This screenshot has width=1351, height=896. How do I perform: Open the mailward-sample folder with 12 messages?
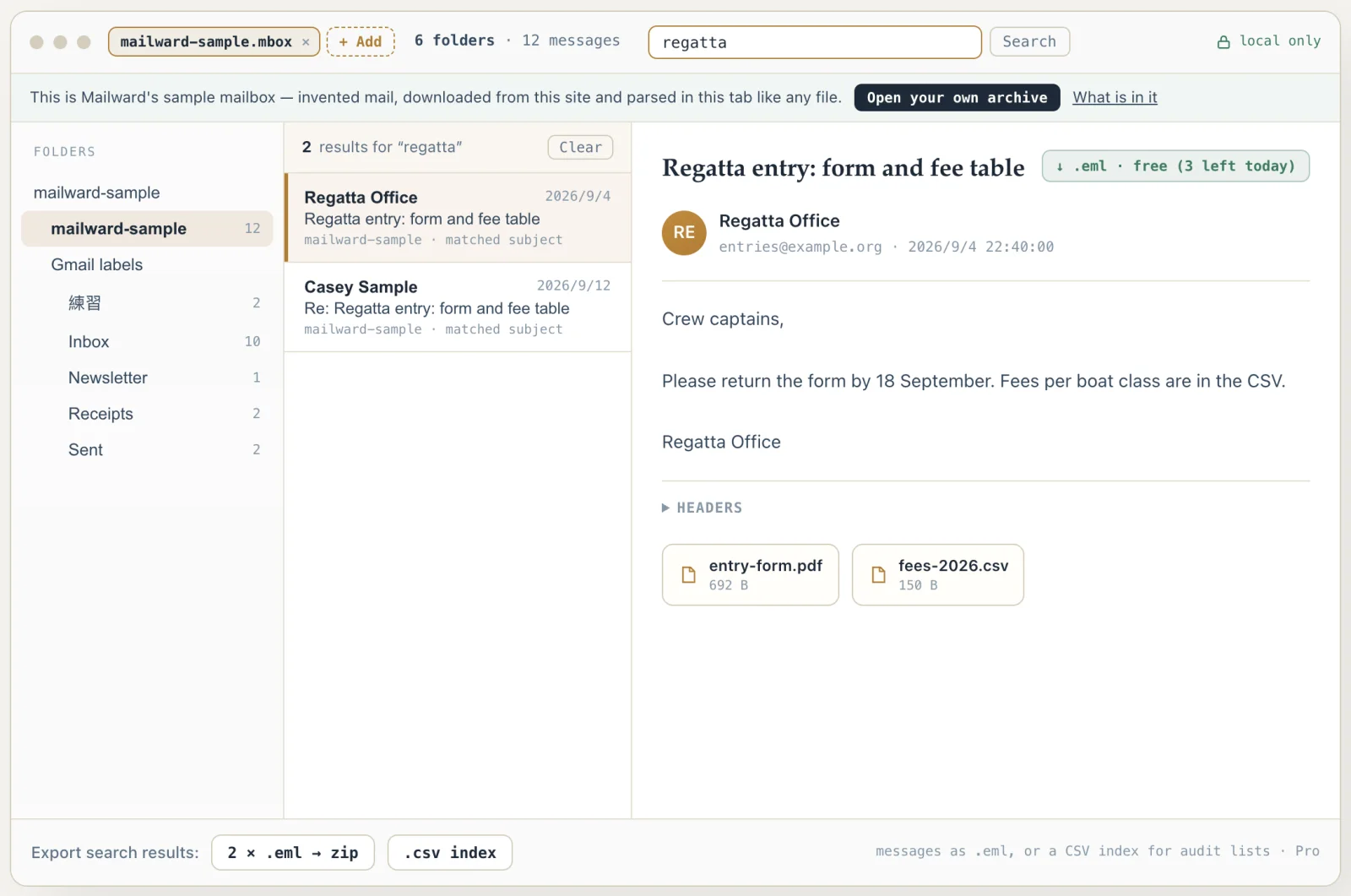pos(147,229)
